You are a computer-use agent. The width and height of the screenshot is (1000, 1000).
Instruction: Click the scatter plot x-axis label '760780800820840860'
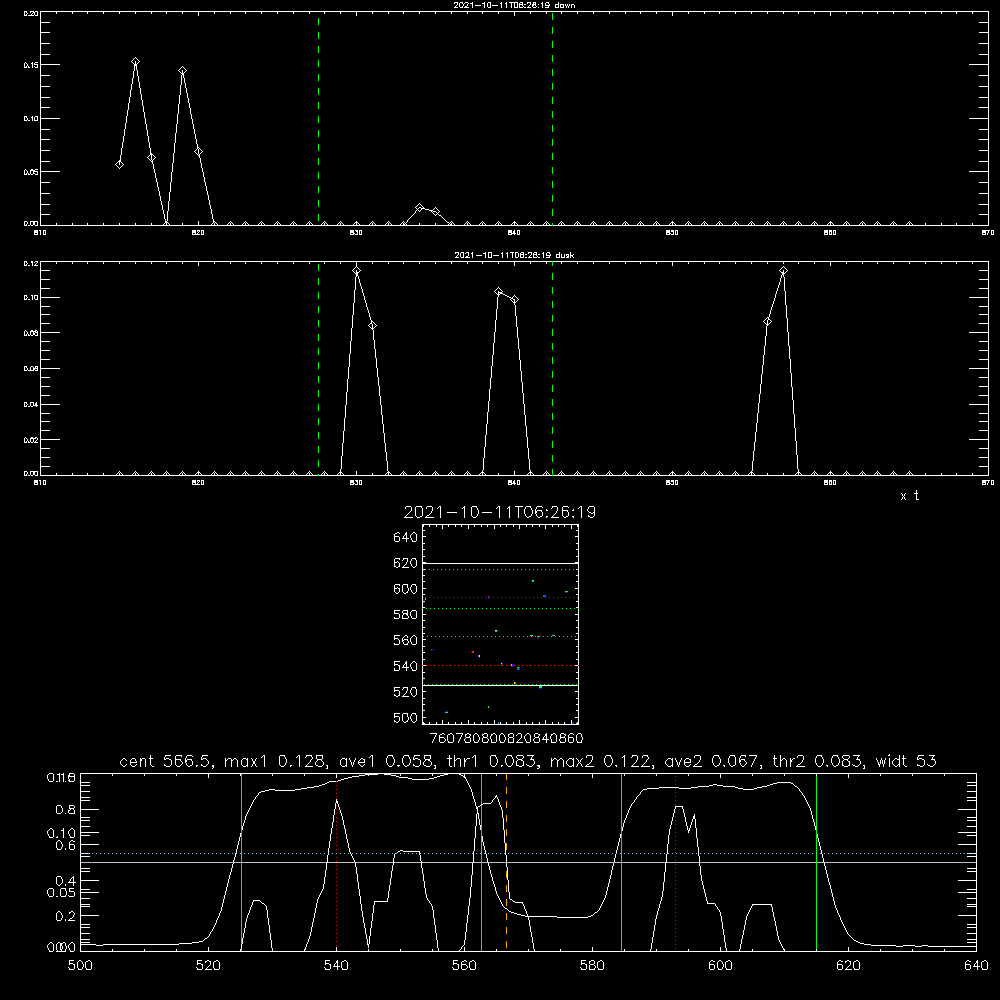[506, 739]
